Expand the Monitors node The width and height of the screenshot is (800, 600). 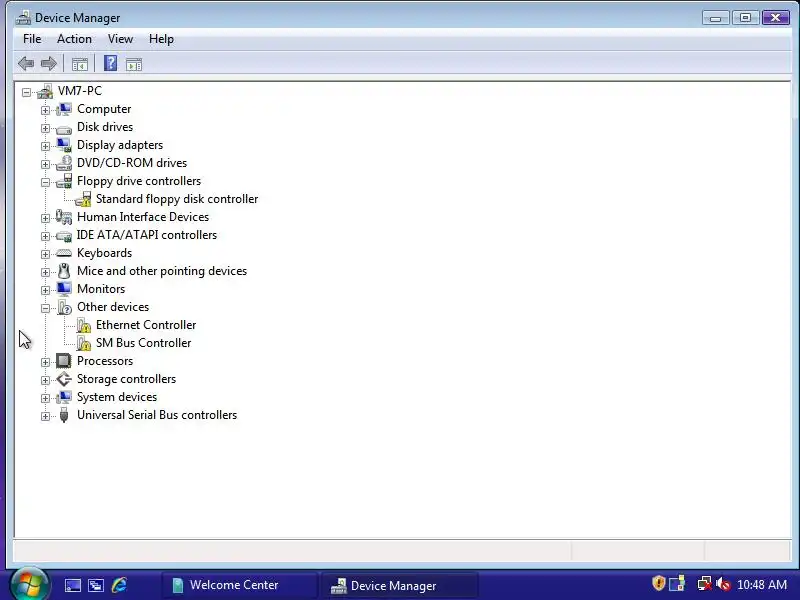[45, 290]
